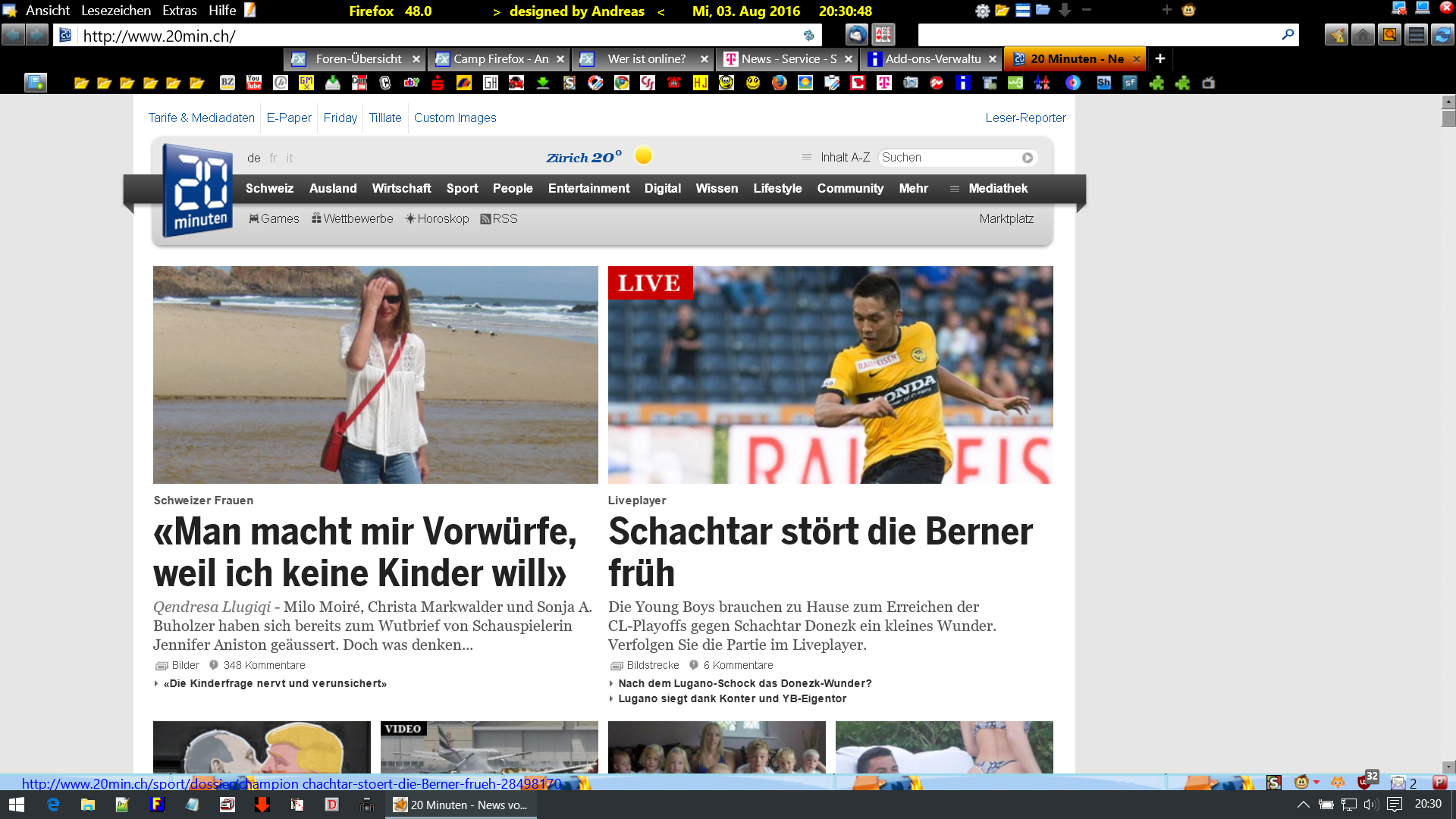Expand the Mehr navigation menu

tap(913, 188)
